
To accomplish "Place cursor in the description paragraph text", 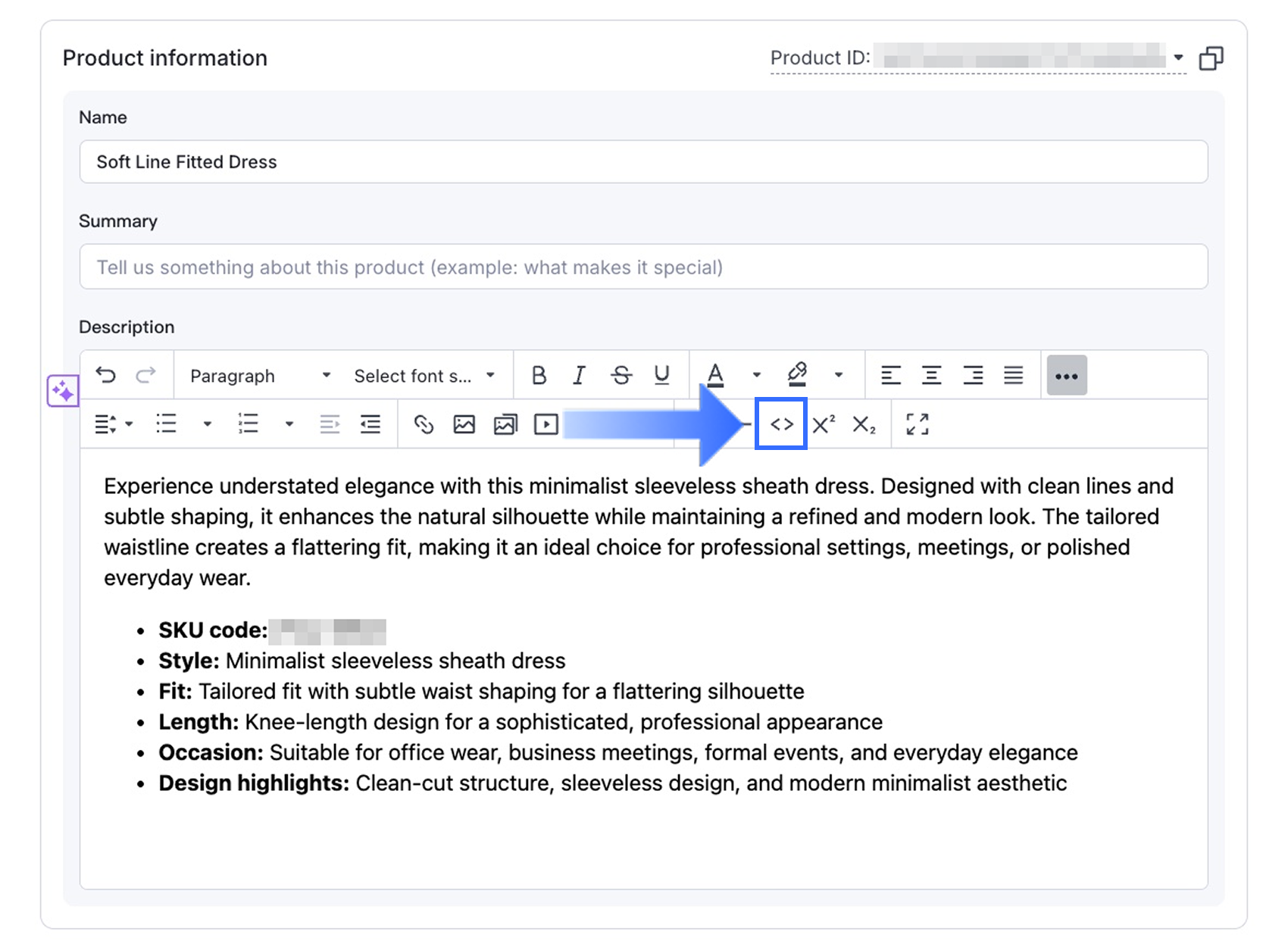I will (x=639, y=532).
